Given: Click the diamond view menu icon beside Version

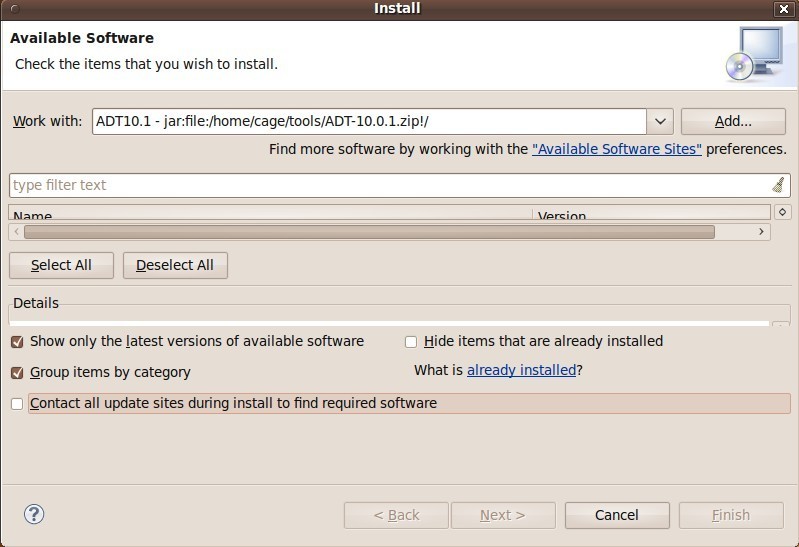Looking at the screenshot, I should click(783, 212).
